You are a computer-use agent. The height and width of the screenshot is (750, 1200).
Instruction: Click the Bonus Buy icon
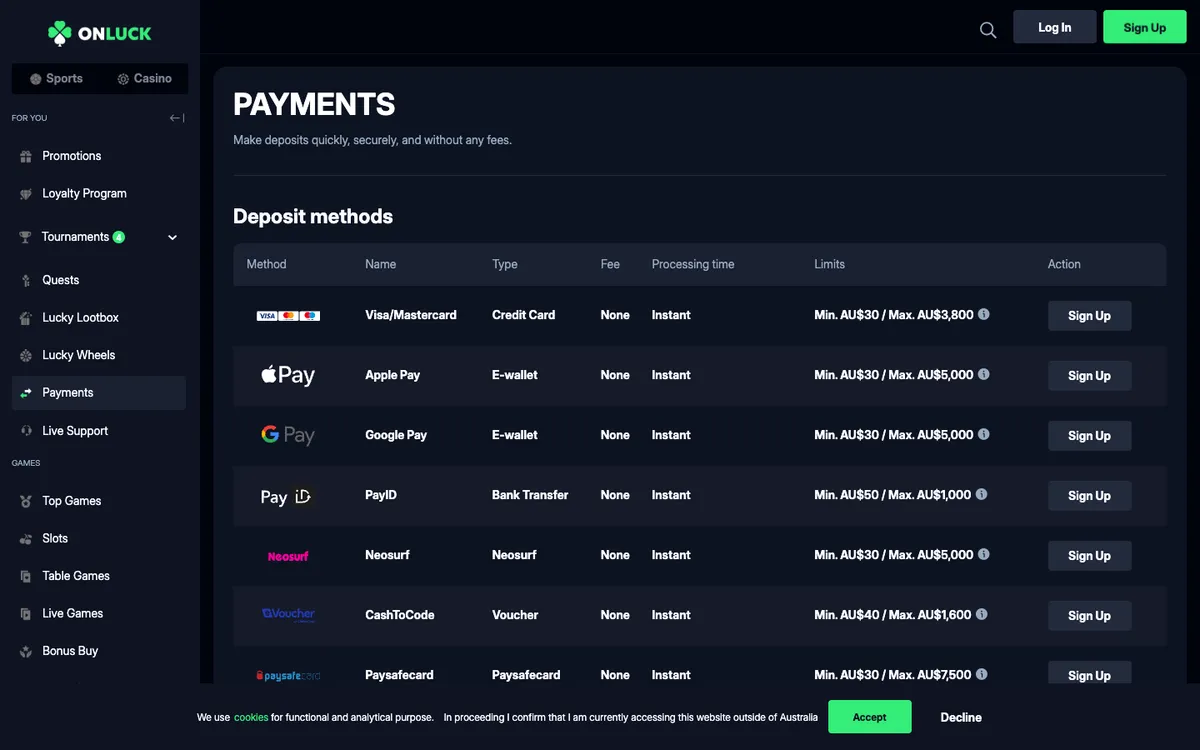(x=26, y=651)
